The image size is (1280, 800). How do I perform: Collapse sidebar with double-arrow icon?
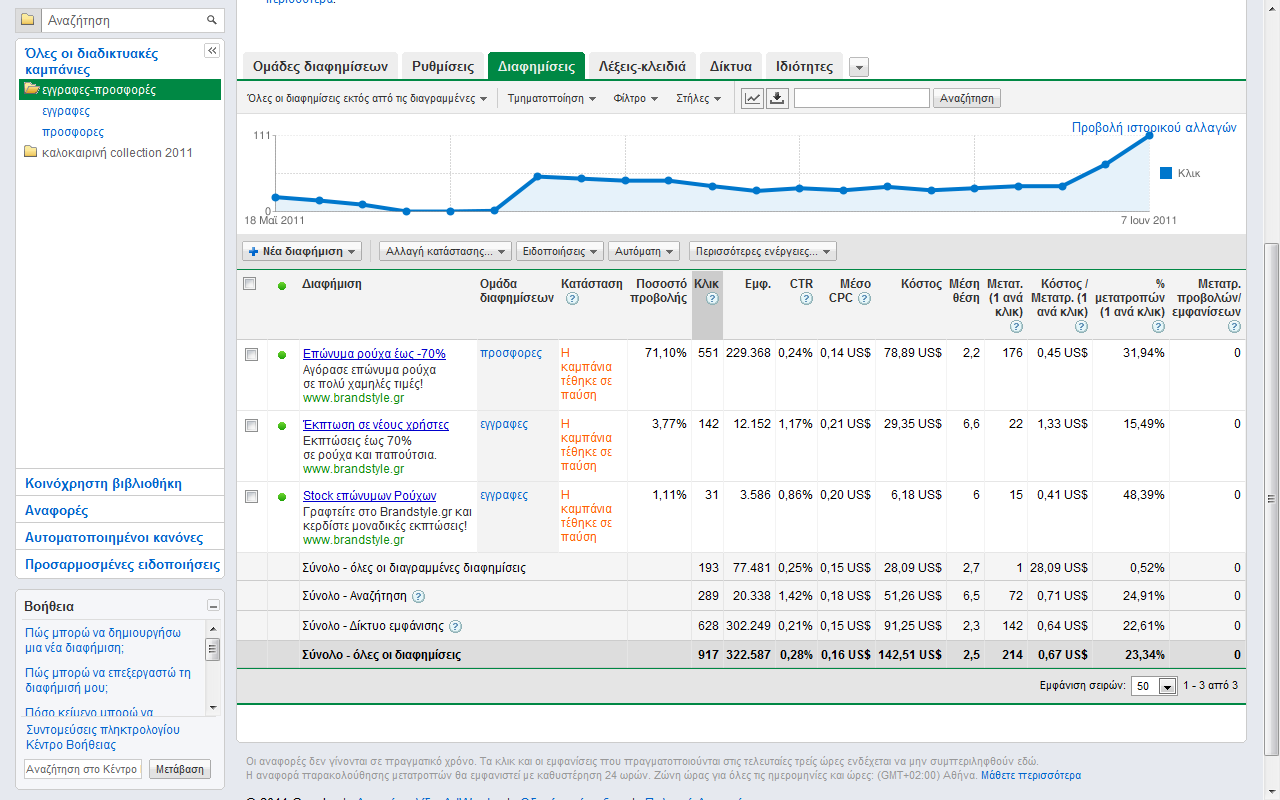click(212, 51)
